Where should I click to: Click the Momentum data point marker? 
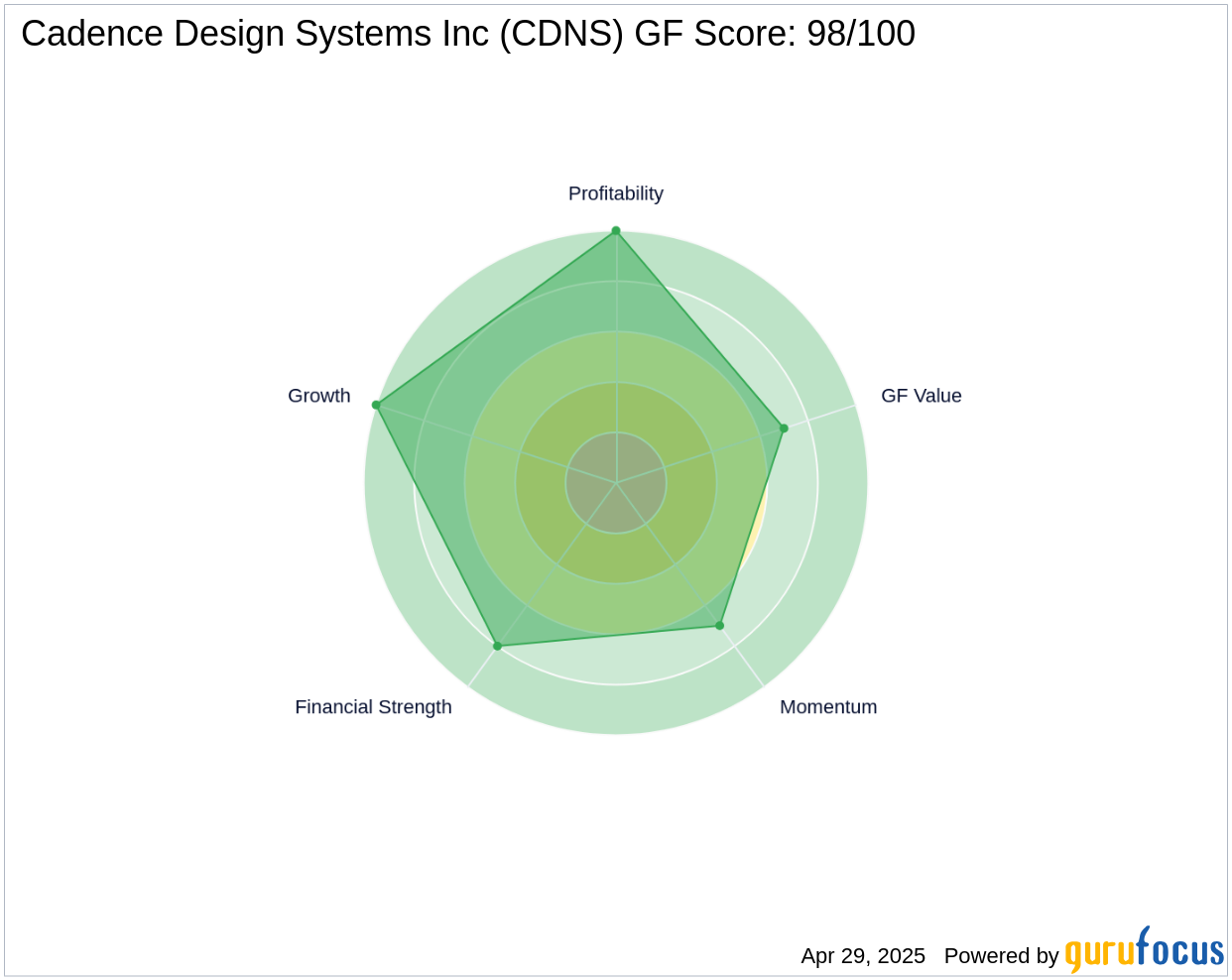tap(720, 626)
